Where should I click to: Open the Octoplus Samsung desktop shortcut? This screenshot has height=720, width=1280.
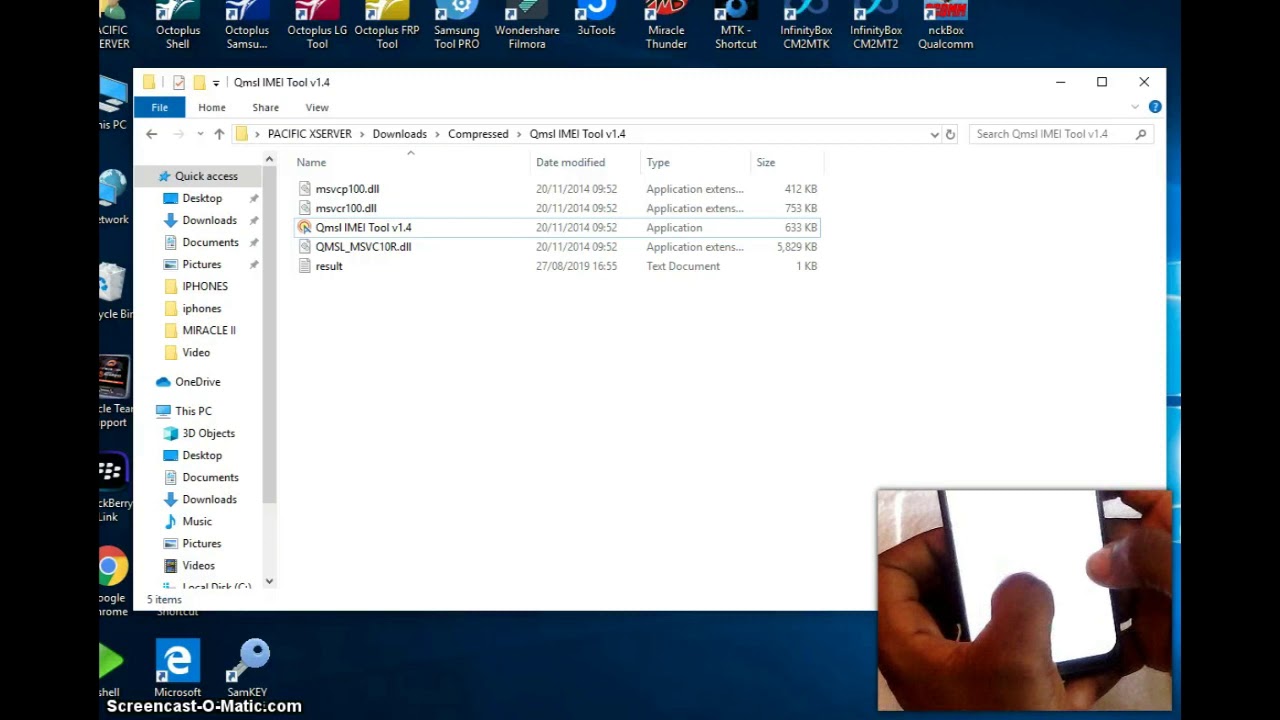(x=247, y=26)
